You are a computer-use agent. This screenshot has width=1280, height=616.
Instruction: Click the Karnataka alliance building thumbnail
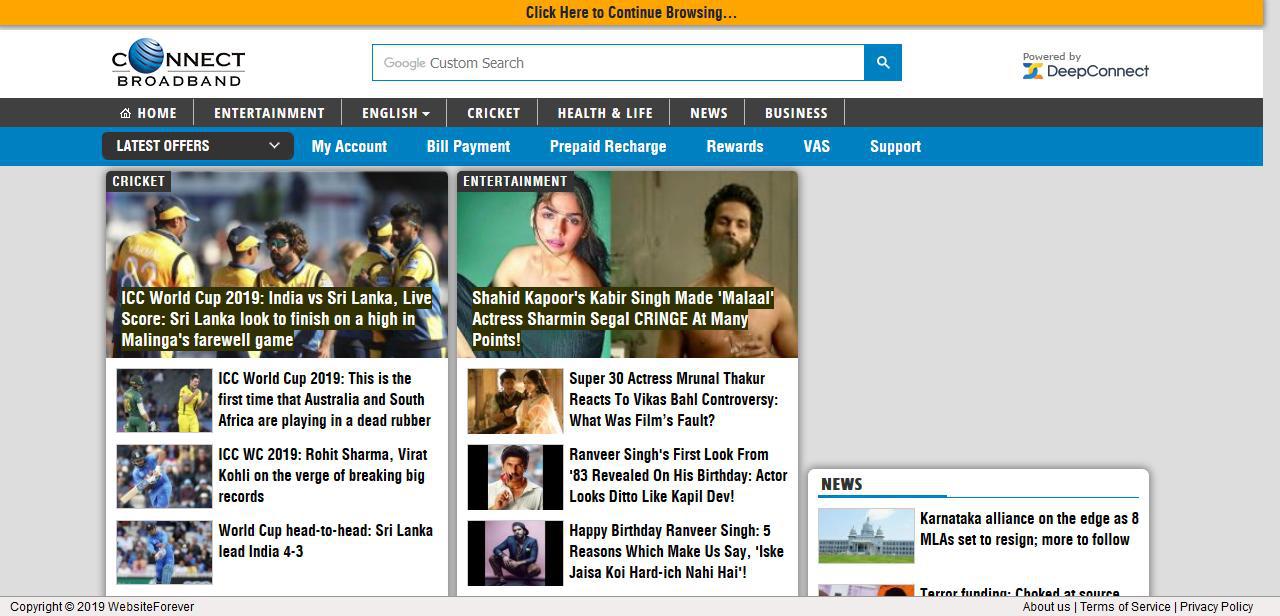pos(866,536)
